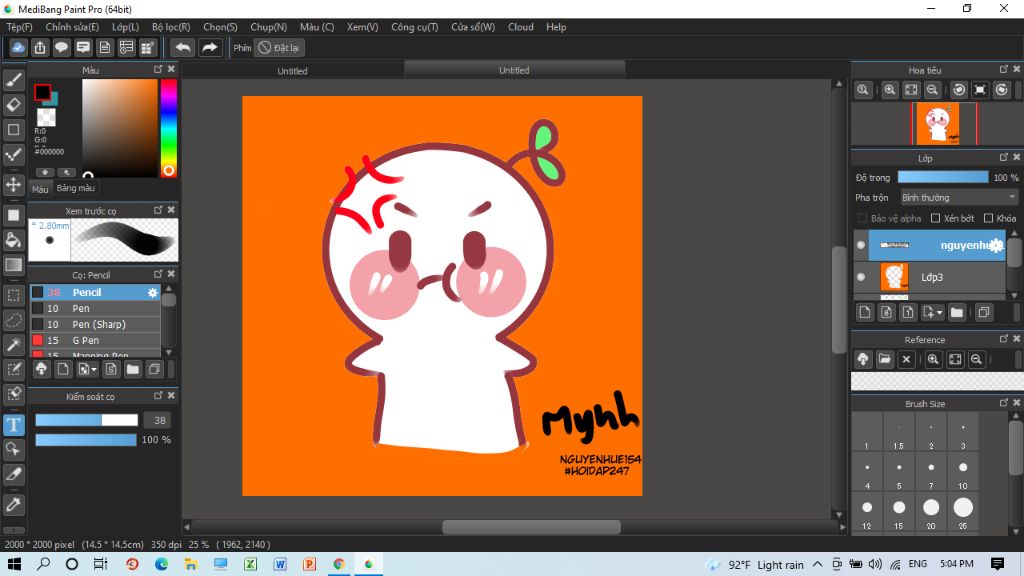
Task: Select the Eraser tool in left toolbar
Action: pyautogui.click(x=14, y=104)
